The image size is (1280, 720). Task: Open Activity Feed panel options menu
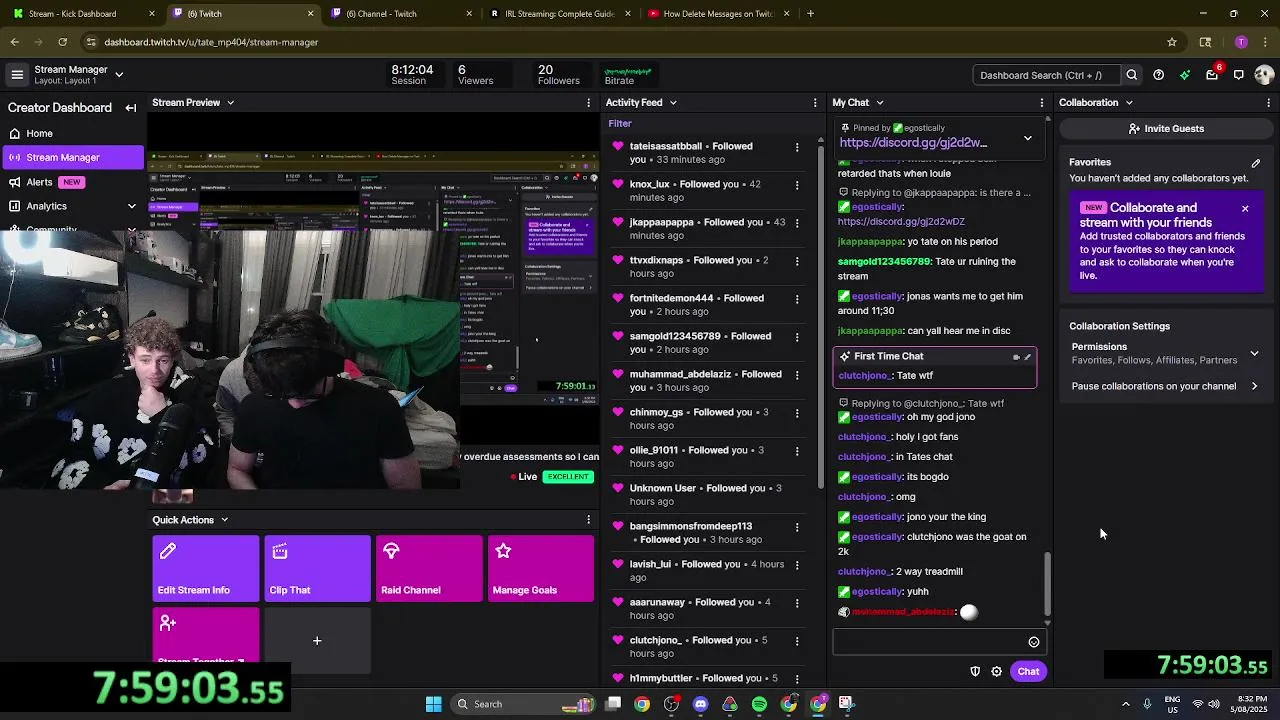pos(815,103)
